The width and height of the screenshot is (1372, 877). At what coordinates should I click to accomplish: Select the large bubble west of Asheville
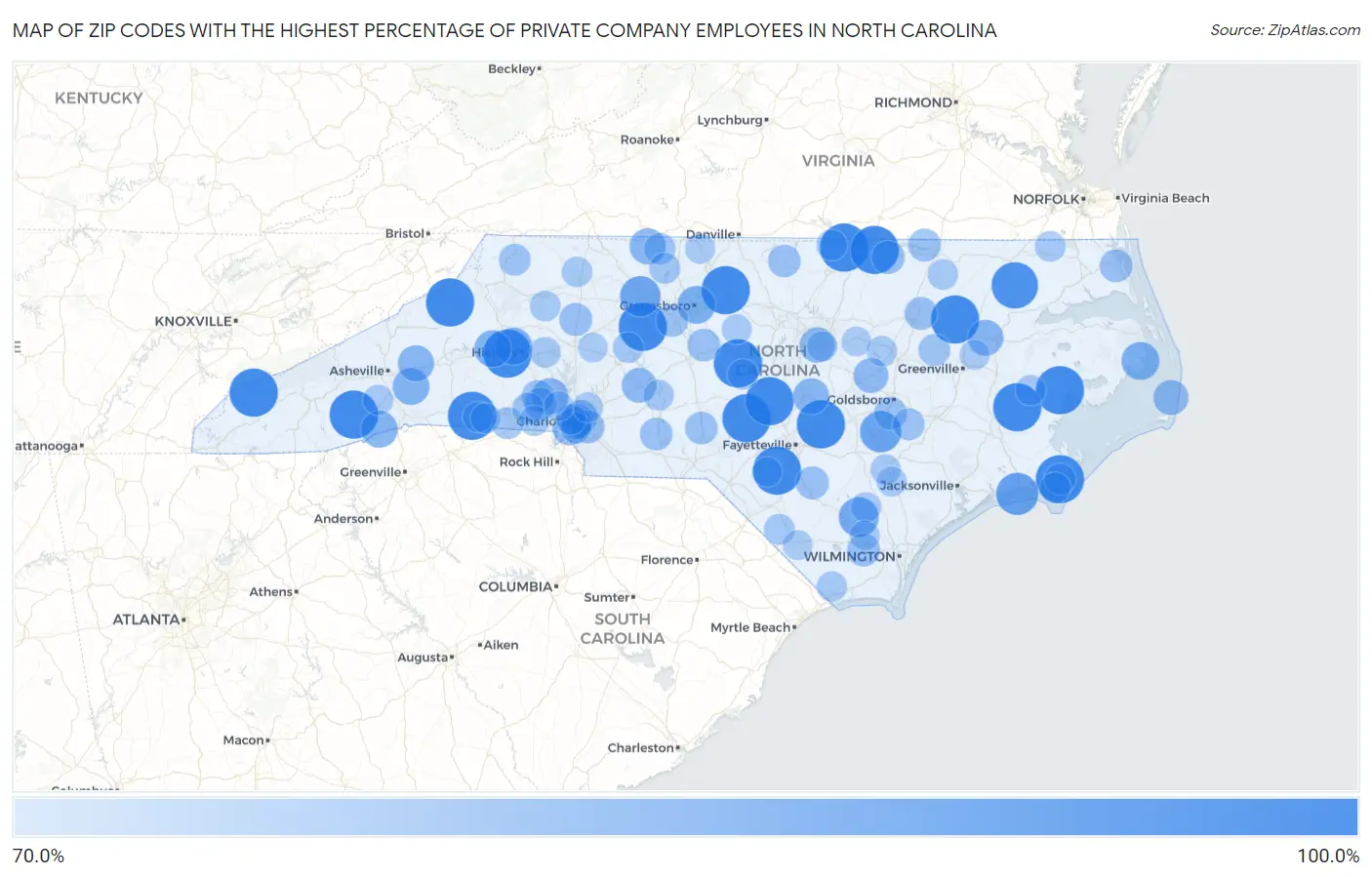pos(254,392)
